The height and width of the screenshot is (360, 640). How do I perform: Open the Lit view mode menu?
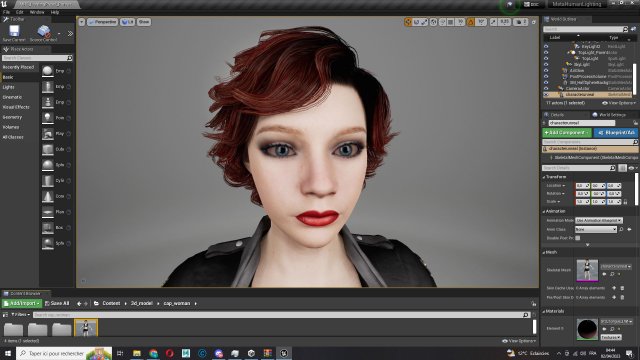pos(128,22)
